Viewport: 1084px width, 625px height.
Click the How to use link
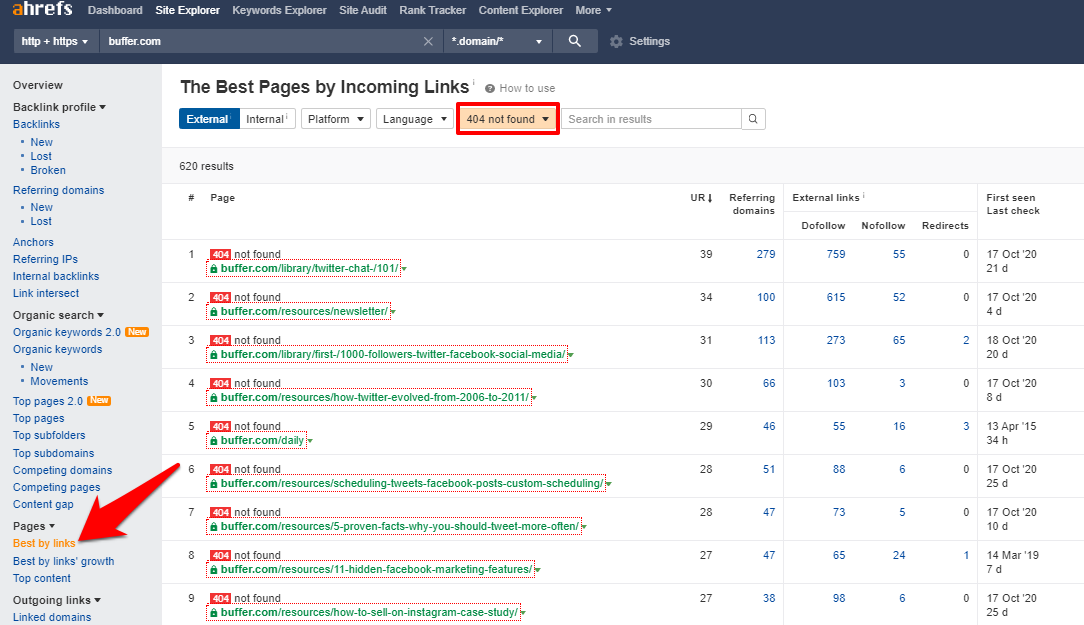[527, 88]
